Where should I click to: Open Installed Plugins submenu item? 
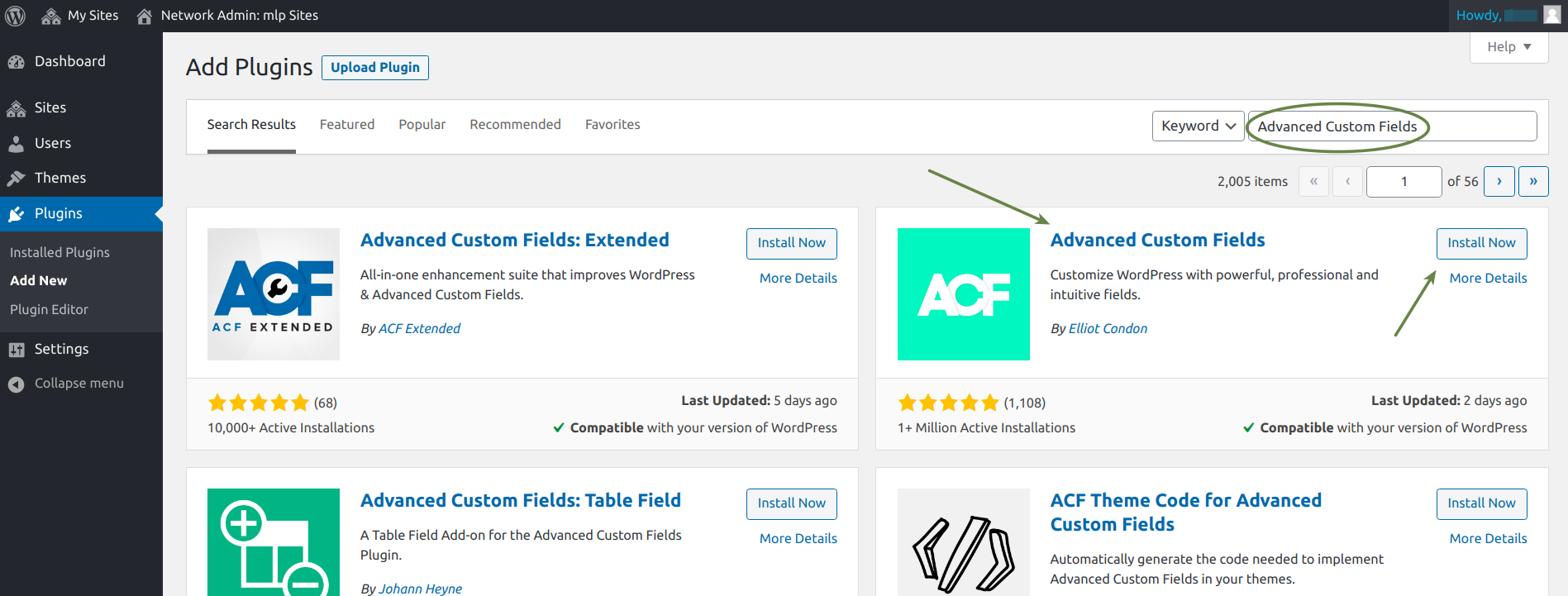[x=60, y=253]
